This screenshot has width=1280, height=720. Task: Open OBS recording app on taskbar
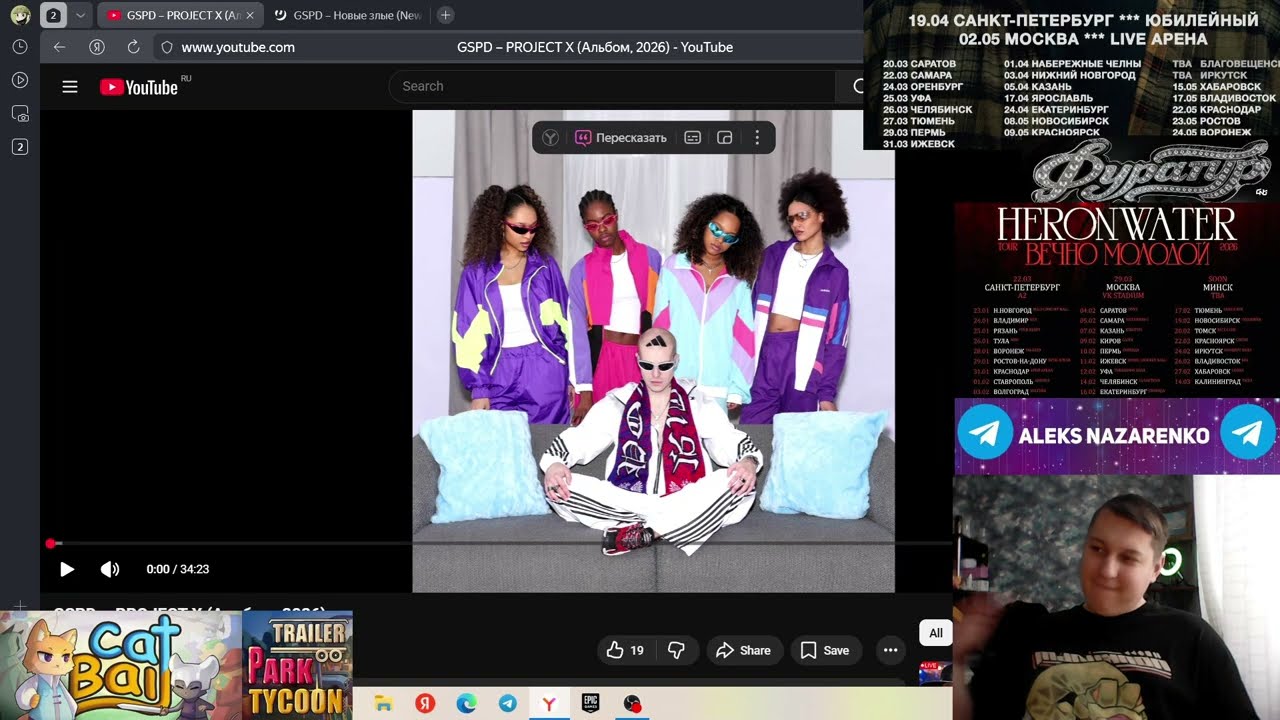click(x=631, y=704)
